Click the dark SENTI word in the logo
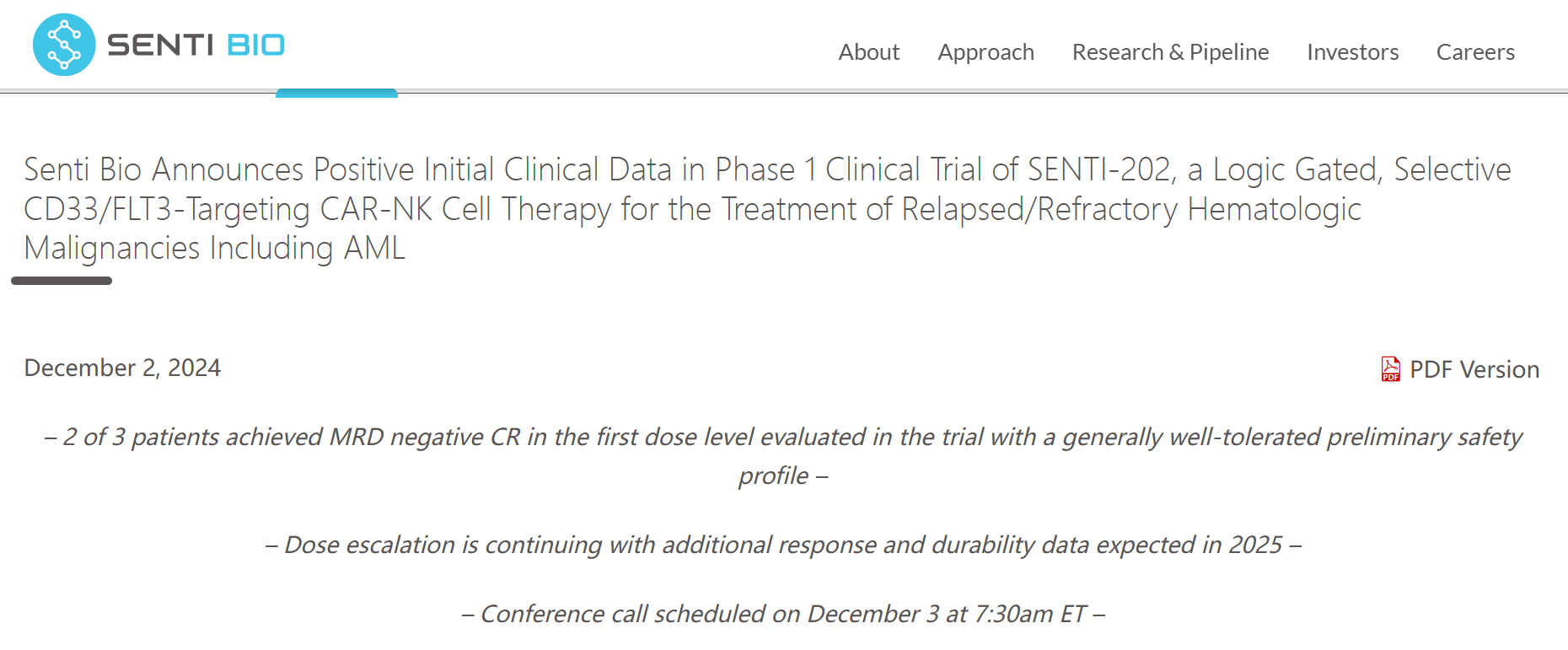1568x650 pixels. 160,45
